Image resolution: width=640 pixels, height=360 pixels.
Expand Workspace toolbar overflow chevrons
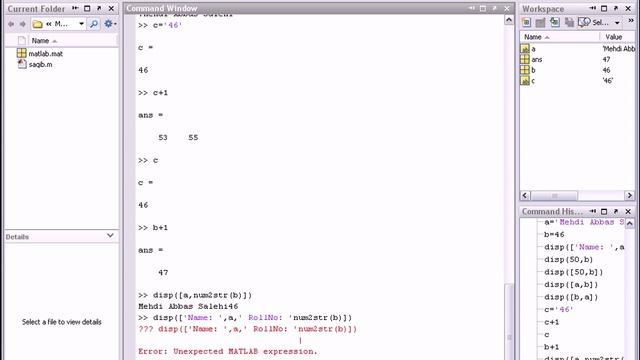point(631,20)
